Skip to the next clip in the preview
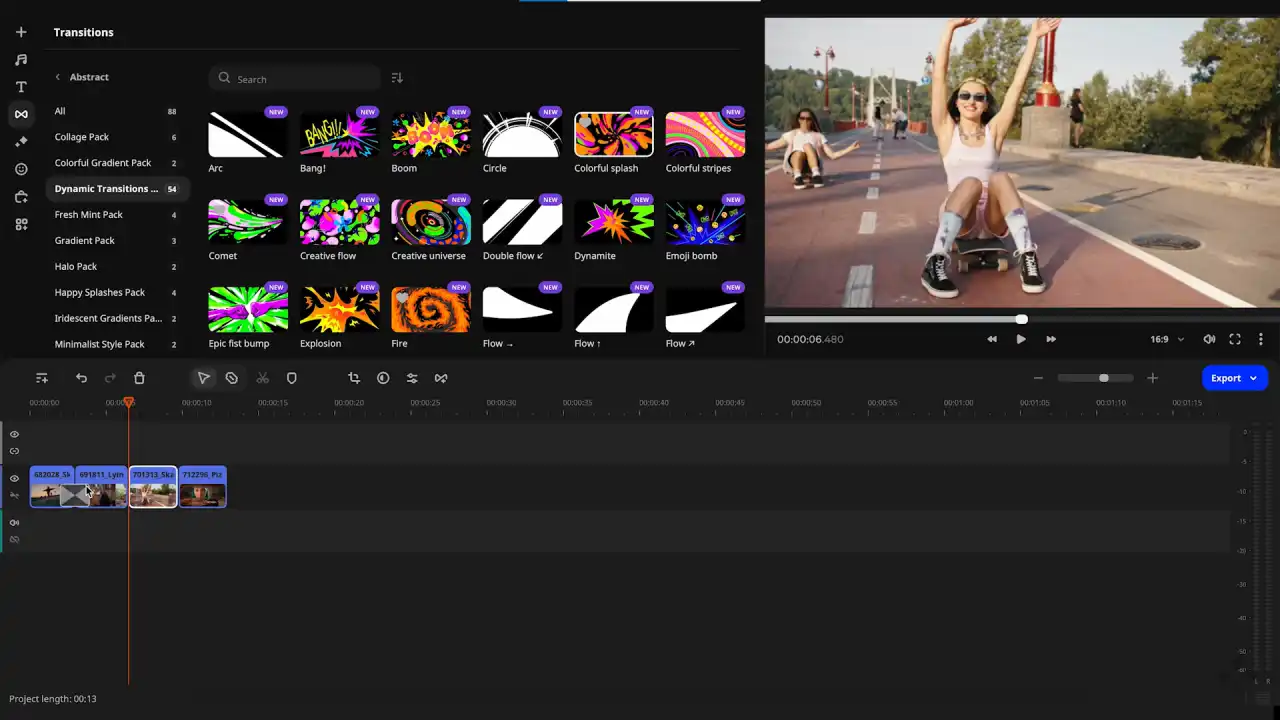Viewport: 1280px width, 720px height. click(1051, 339)
